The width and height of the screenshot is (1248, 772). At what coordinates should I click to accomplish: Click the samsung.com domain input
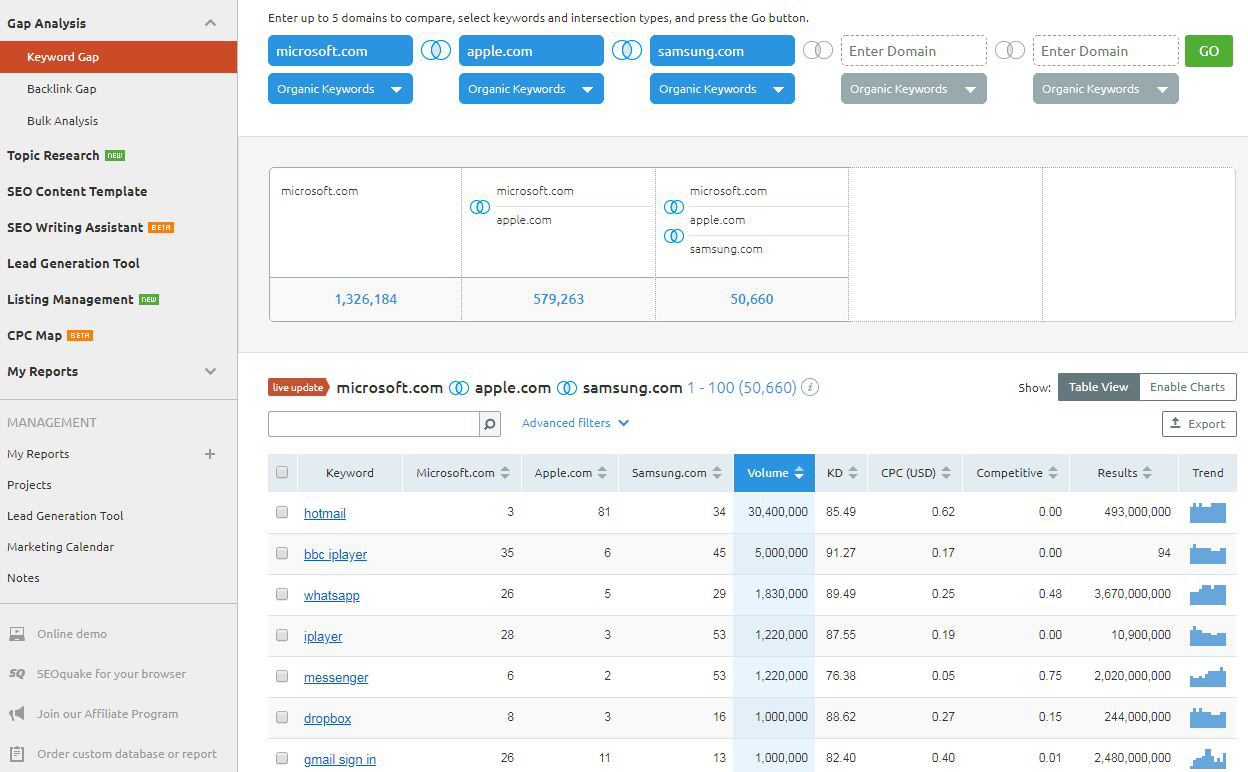click(722, 51)
